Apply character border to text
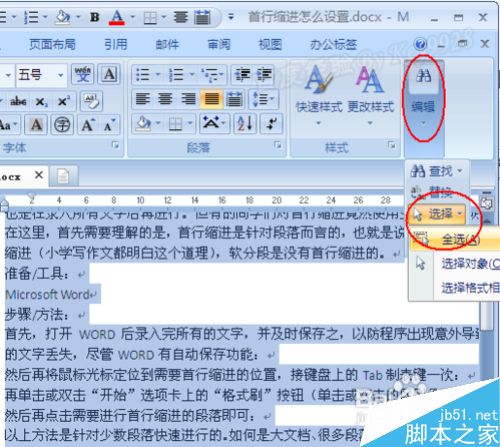500x447 pixels. [x=109, y=75]
